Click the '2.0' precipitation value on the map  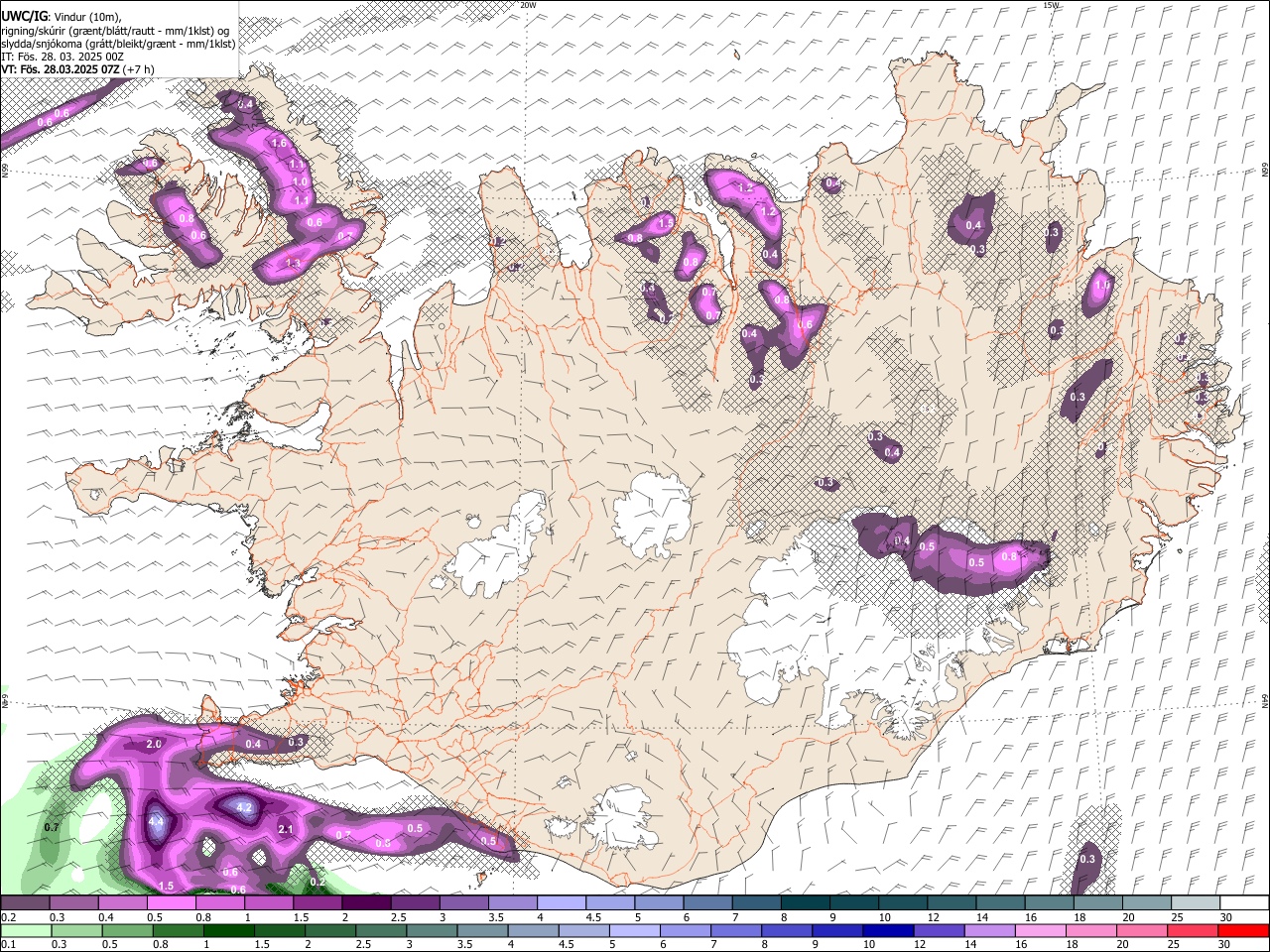coord(154,744)
